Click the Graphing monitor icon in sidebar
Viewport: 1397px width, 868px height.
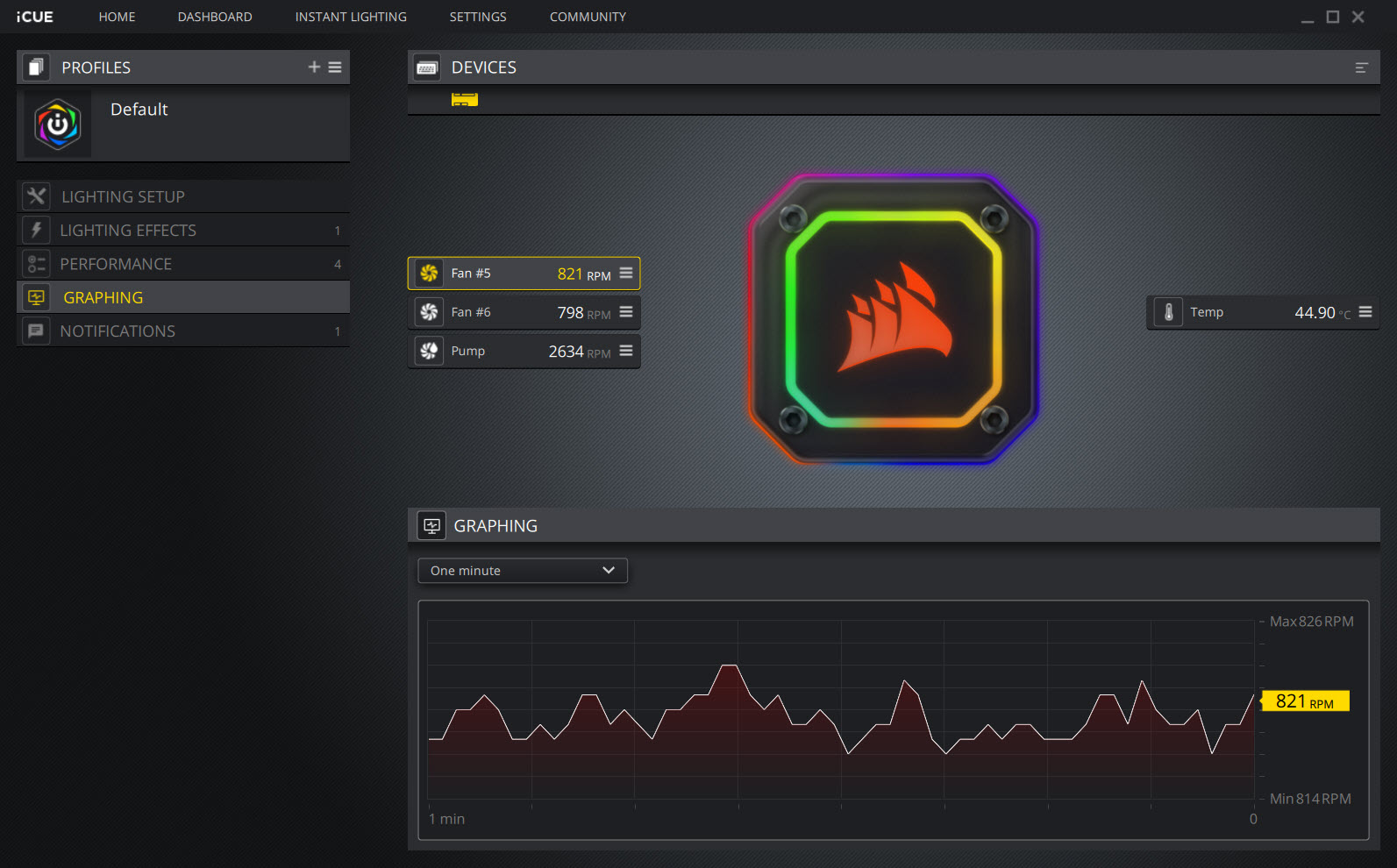point(36,297)
